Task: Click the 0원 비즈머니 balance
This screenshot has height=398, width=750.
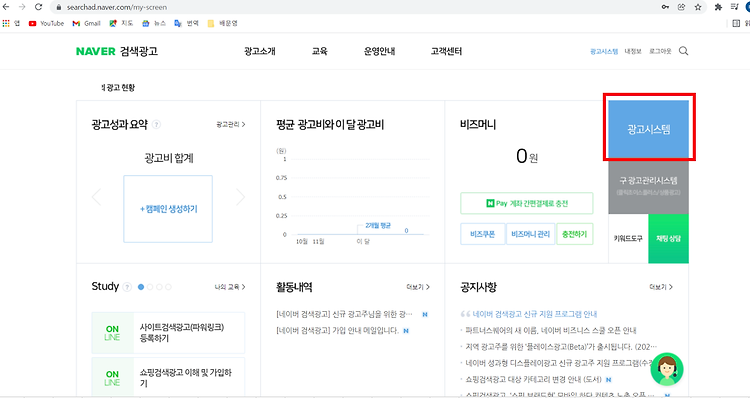Action: pyautogui.click(x=527, y=156)
